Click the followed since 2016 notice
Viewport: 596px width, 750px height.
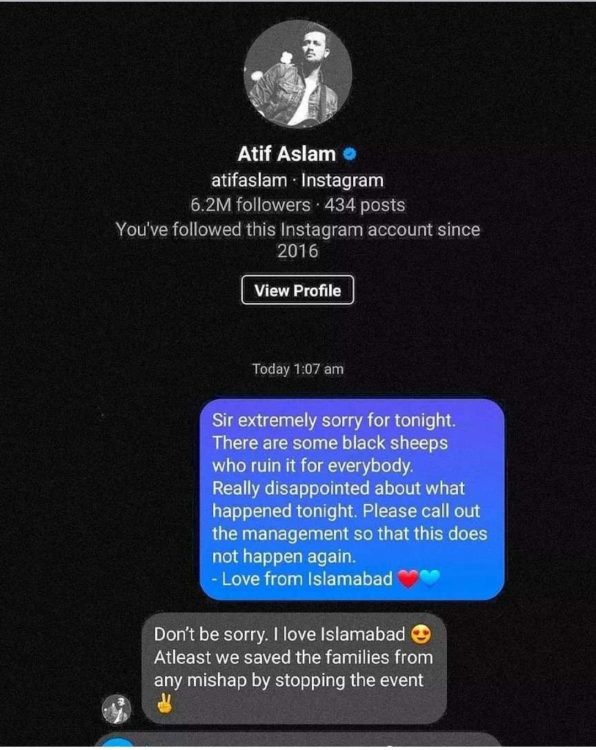[x=298, y=240]
